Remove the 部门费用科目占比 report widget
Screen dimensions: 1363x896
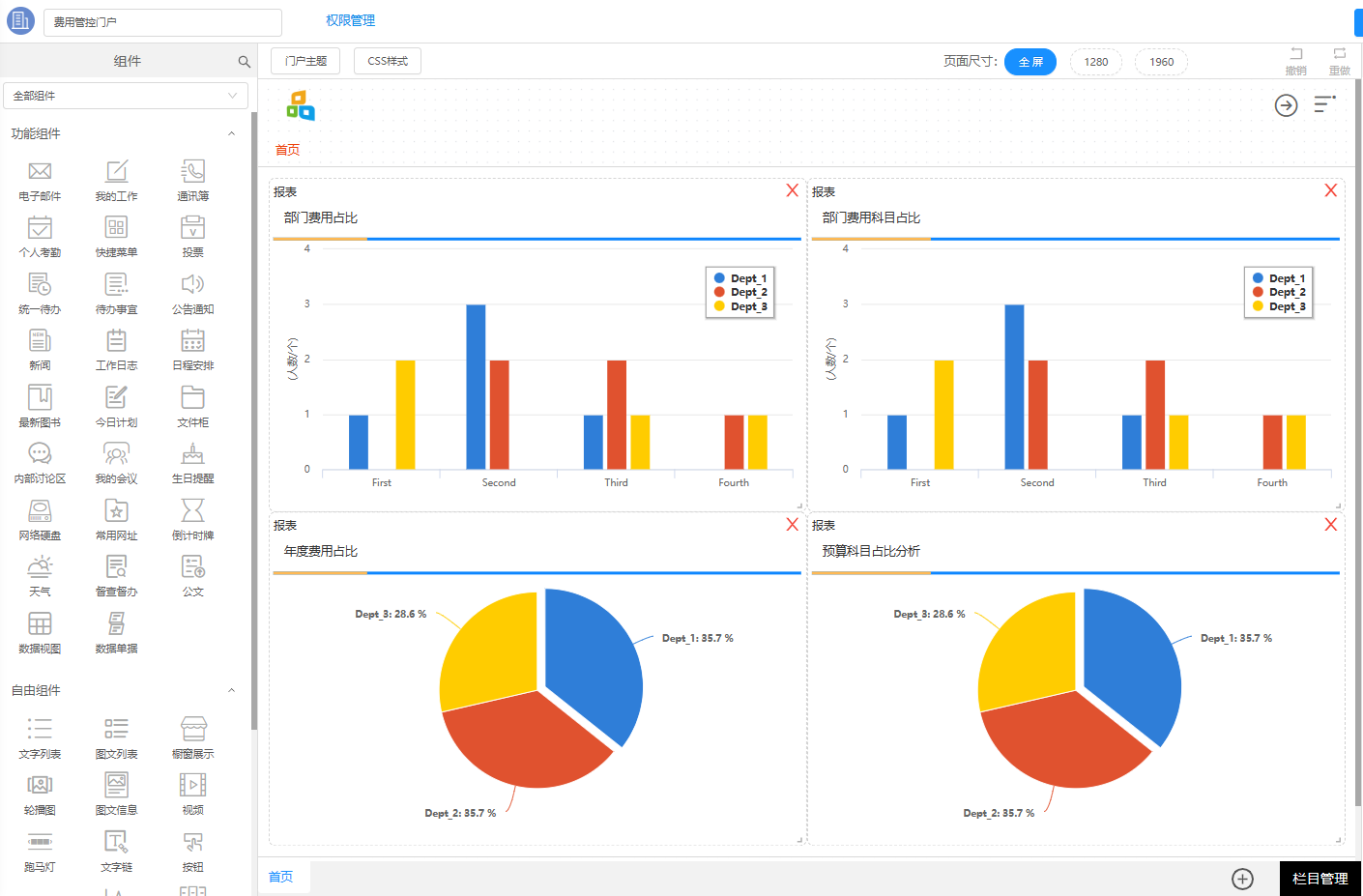tap(1331, 190)
